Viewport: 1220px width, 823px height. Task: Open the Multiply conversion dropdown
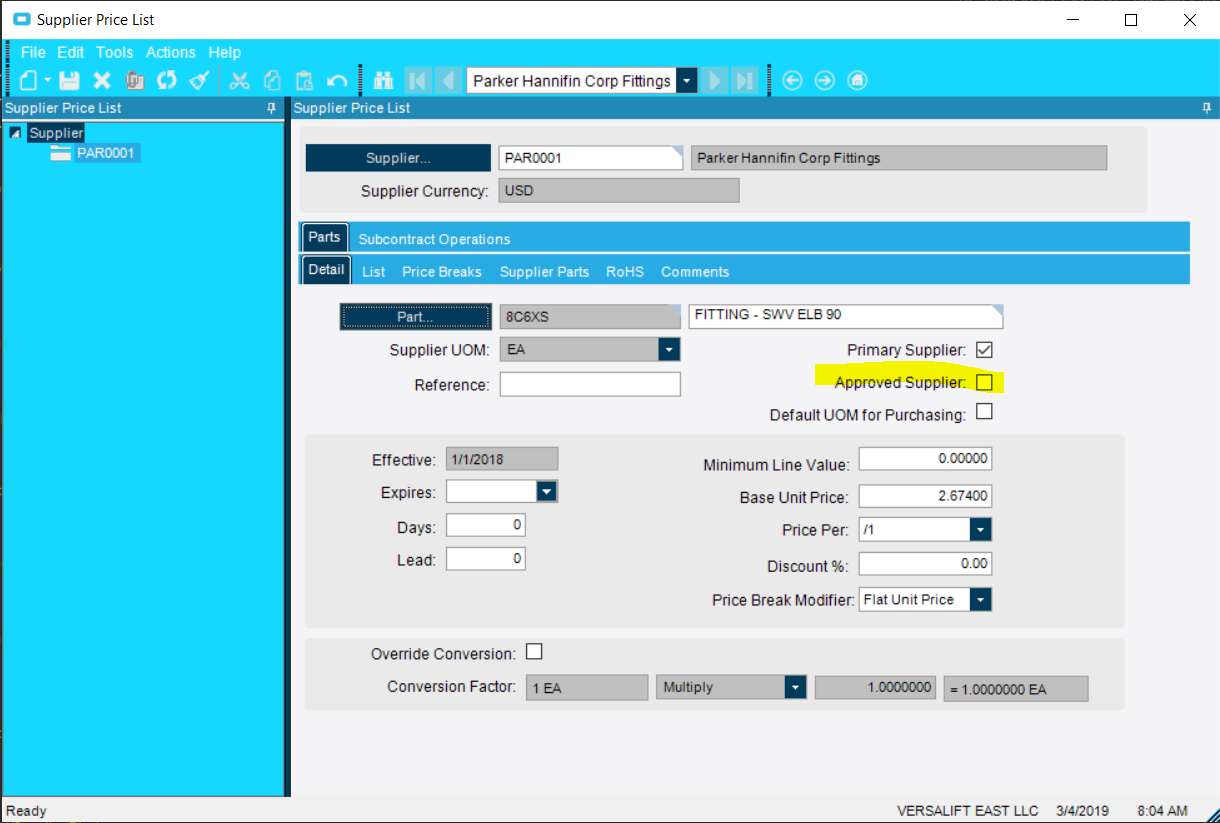coord(795,687)
